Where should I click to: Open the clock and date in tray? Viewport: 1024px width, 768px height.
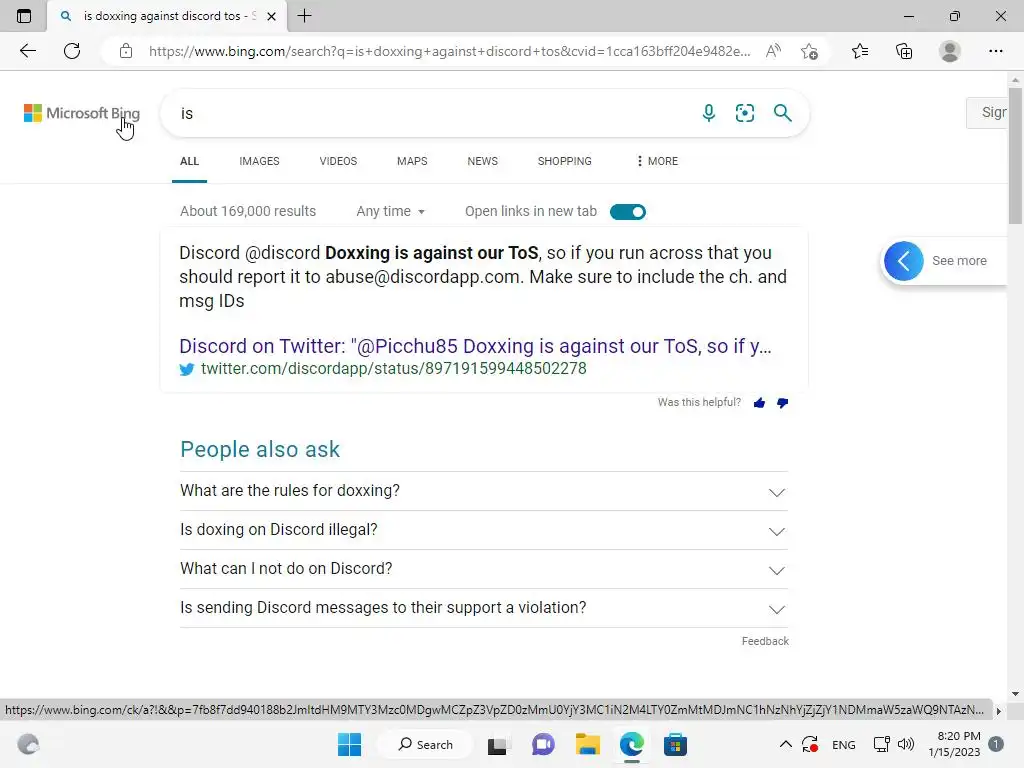pyautogui.click(x=954, y=744)
